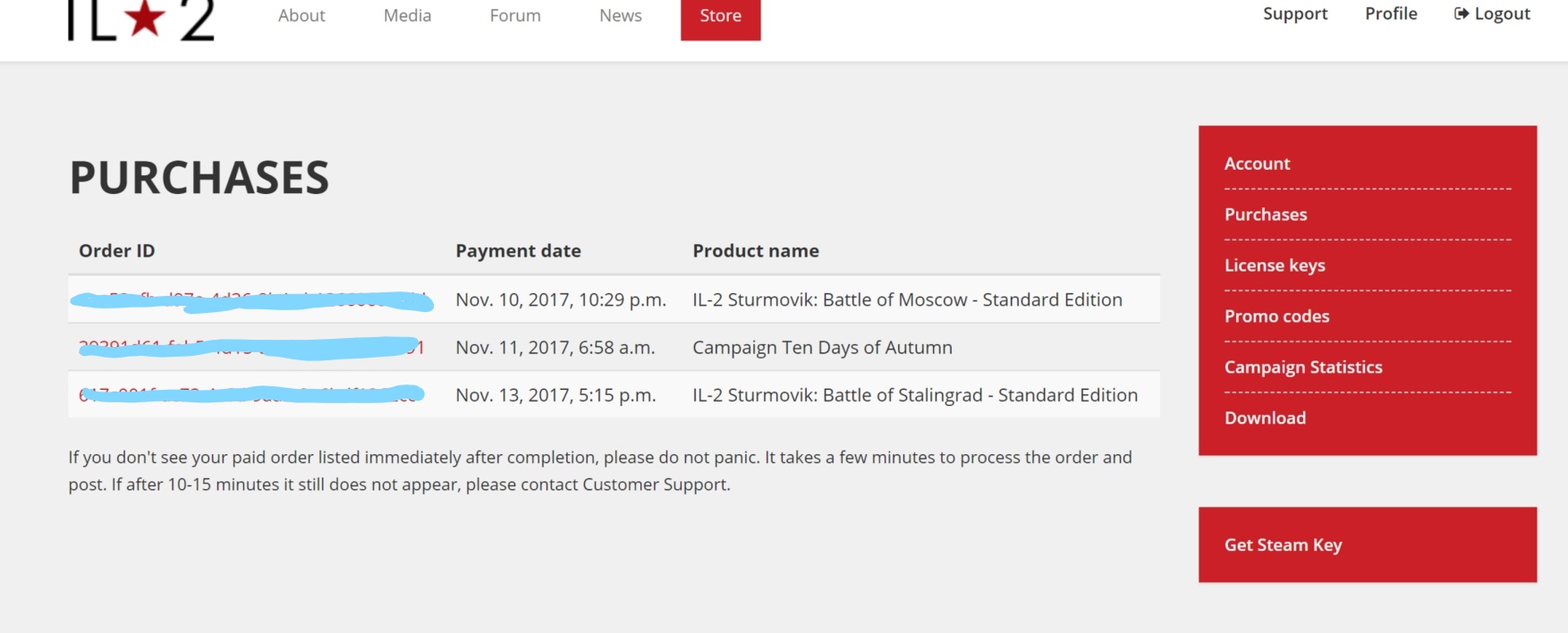Open the Battle of Stalingrad order ID

click(250, 394)
